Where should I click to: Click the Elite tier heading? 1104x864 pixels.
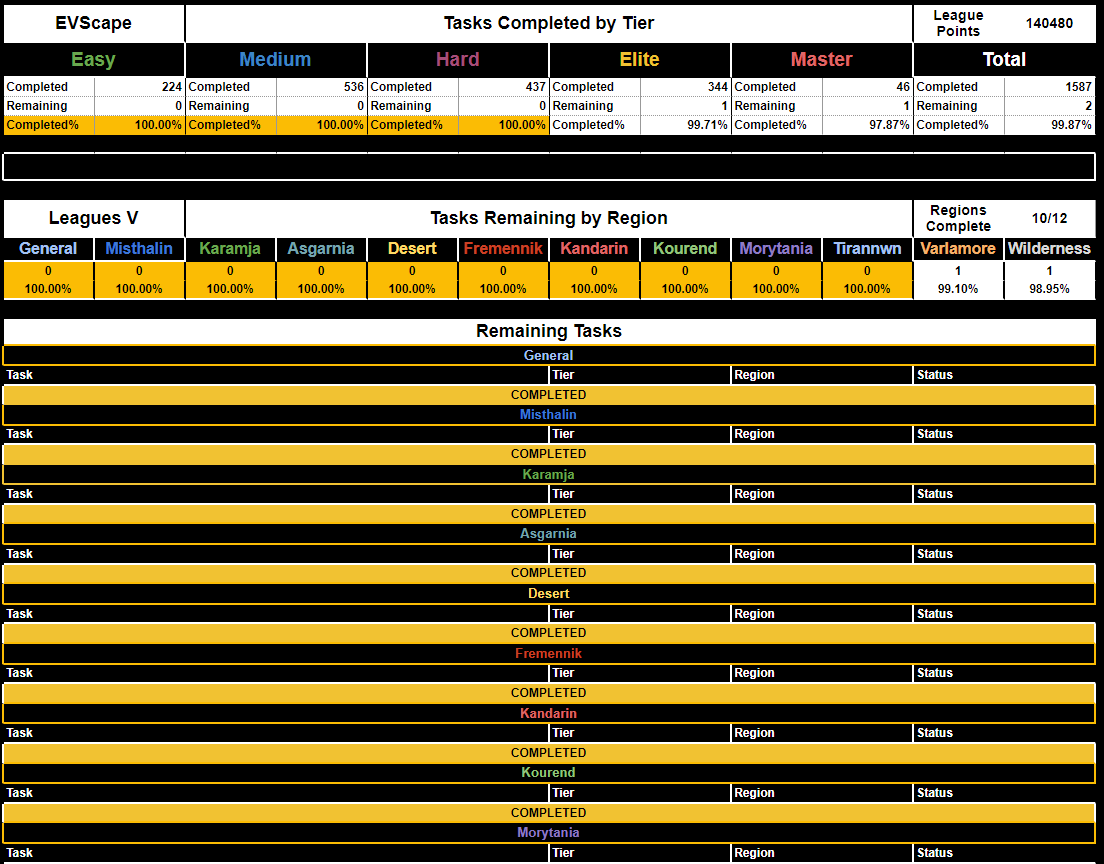[x=639, y=60]
